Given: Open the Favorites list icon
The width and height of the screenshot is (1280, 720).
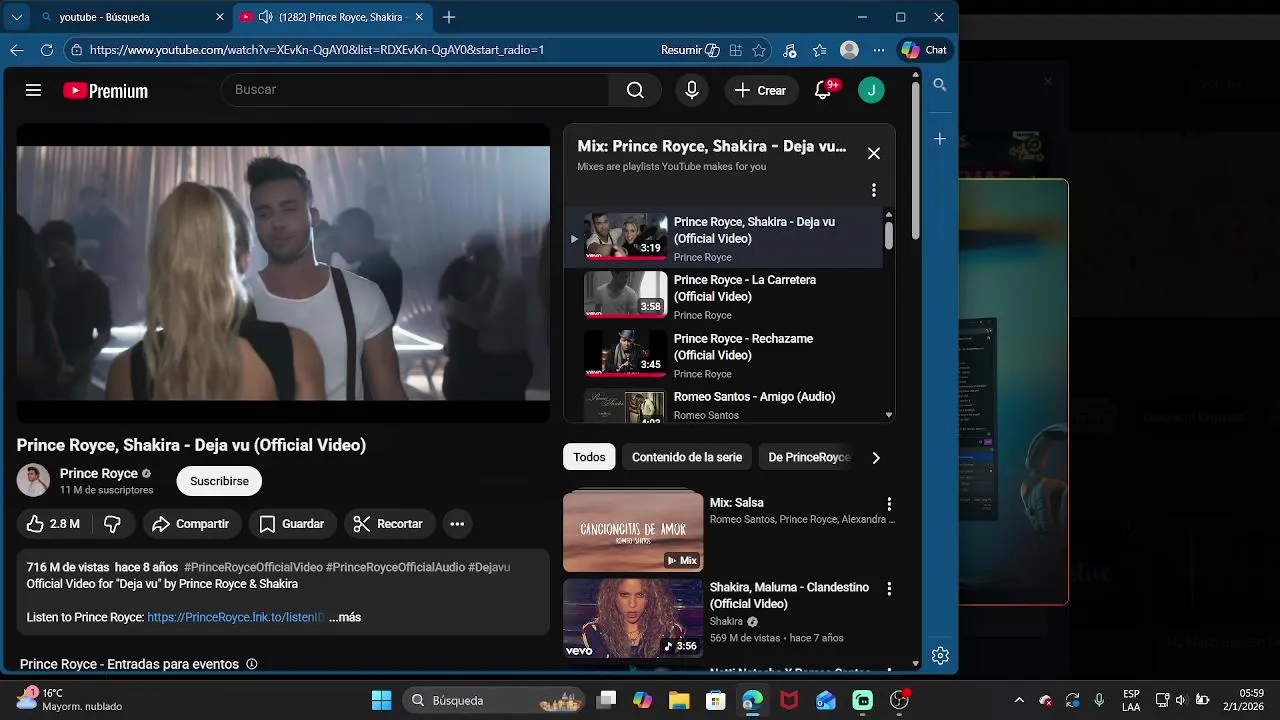Looking at the screenshot, I should click(x=820, y=50).
